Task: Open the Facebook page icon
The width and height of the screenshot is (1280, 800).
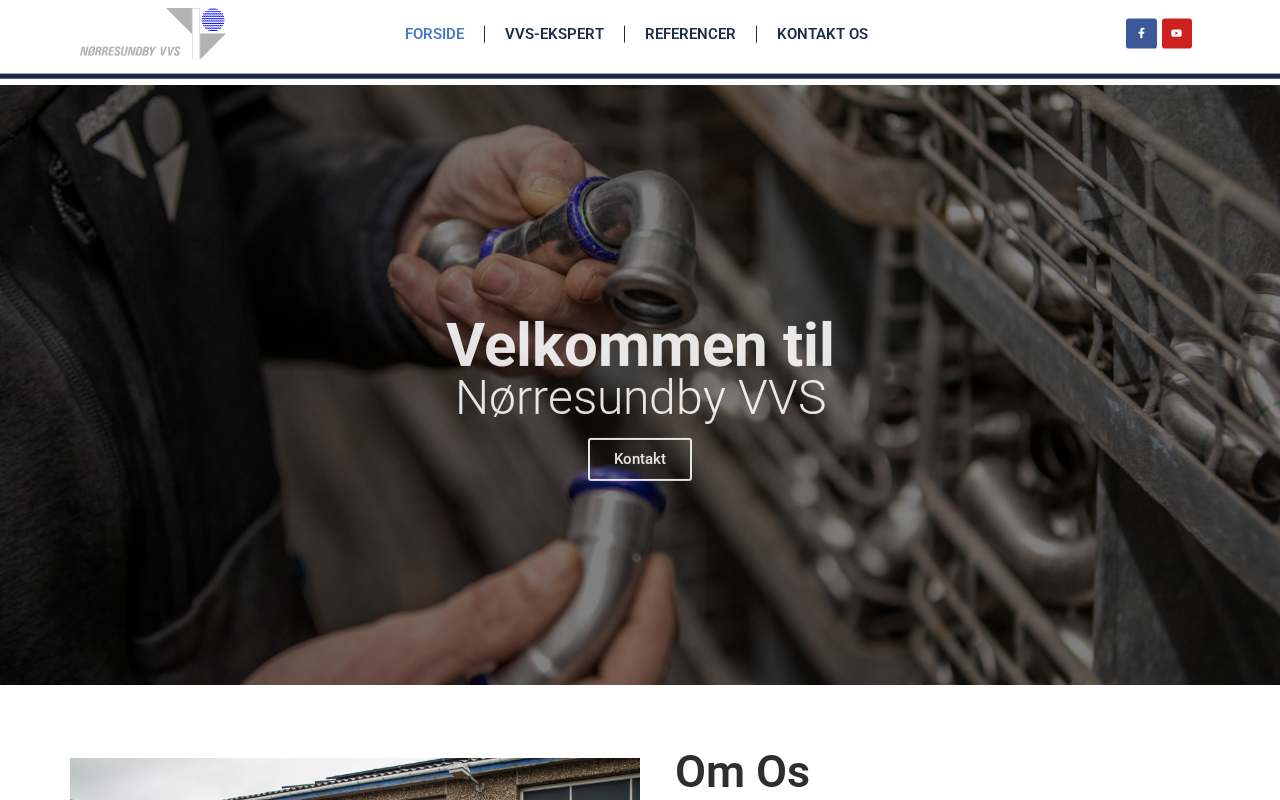Action: [x=1141, y=33]
